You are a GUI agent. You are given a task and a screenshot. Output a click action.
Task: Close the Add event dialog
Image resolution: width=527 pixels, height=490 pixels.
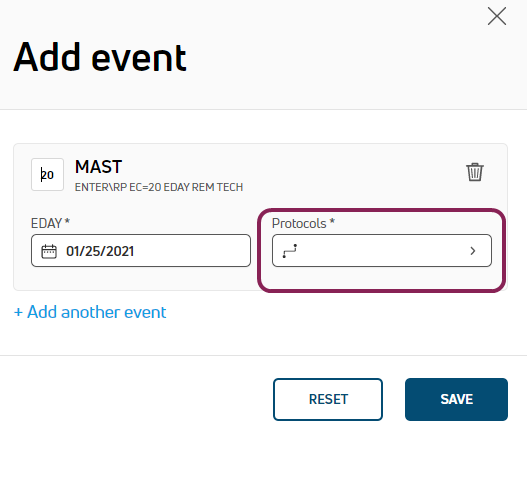[497, 16]
